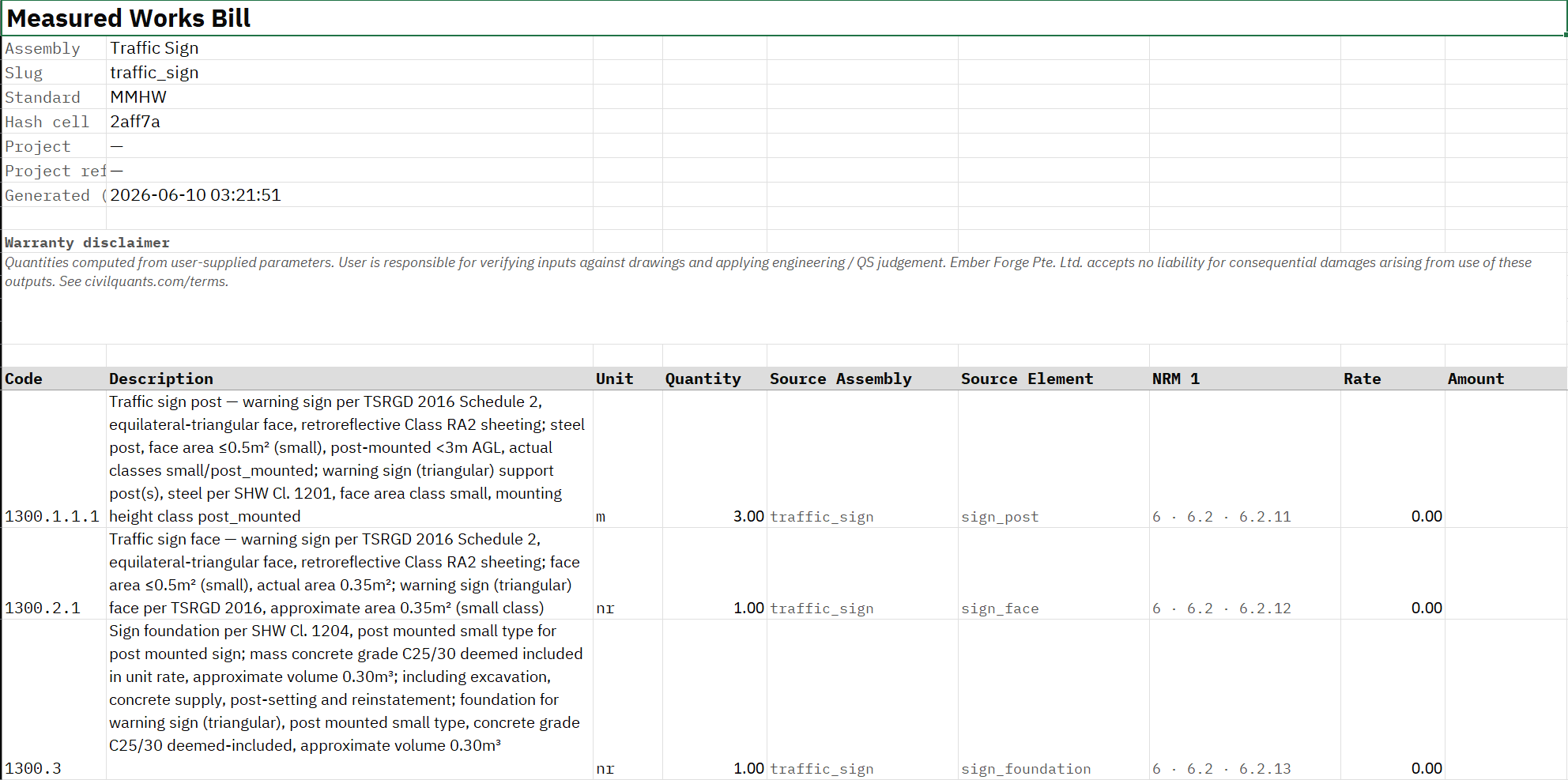
Task: Click the Description column header
Action: (x=349, y=379)
